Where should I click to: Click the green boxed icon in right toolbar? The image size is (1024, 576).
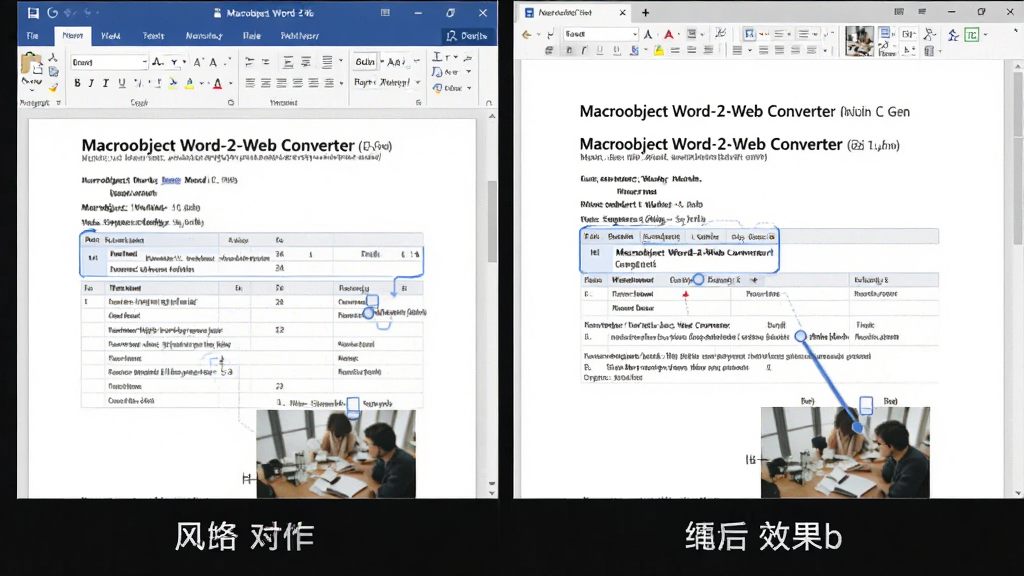pyautogui.click(x=972, y=35)
